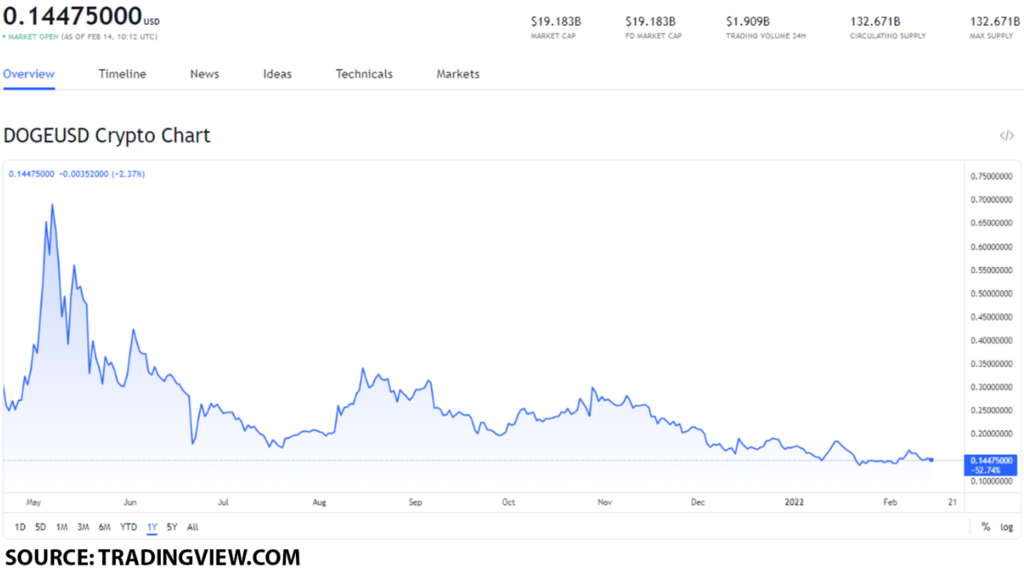
Task: Select the All time range
Action: point(193,527)
